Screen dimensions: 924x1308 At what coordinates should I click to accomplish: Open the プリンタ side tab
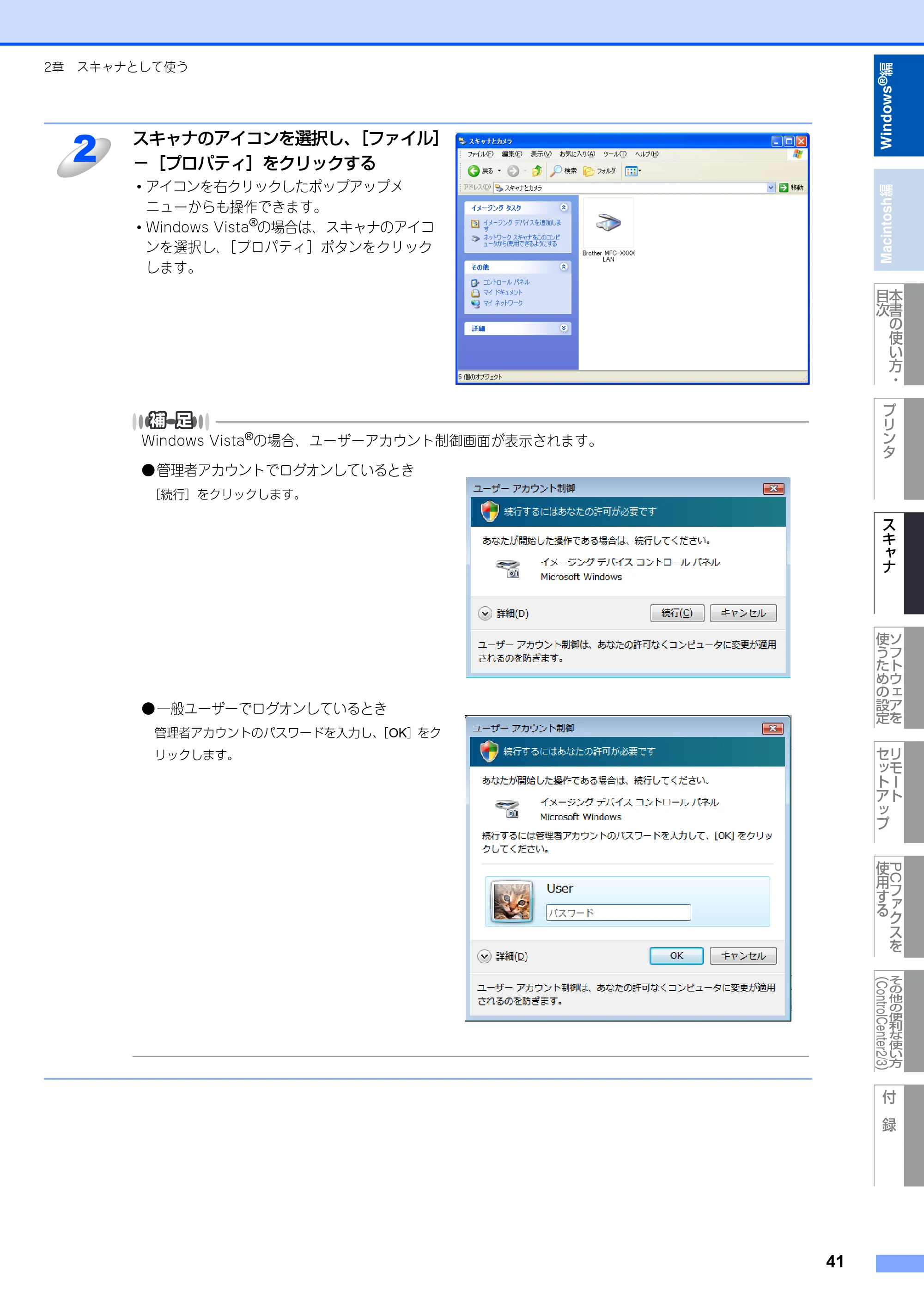click(x=899, y=449)
